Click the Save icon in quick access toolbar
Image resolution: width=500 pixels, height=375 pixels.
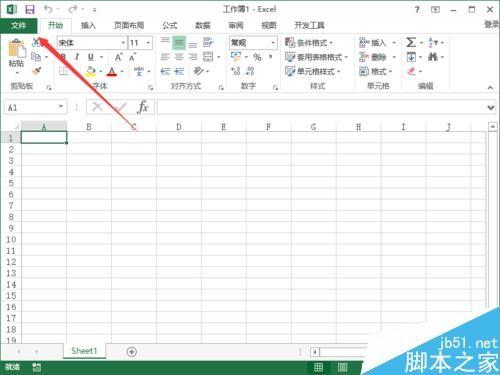pyautogui.click(x=30, y=9)
